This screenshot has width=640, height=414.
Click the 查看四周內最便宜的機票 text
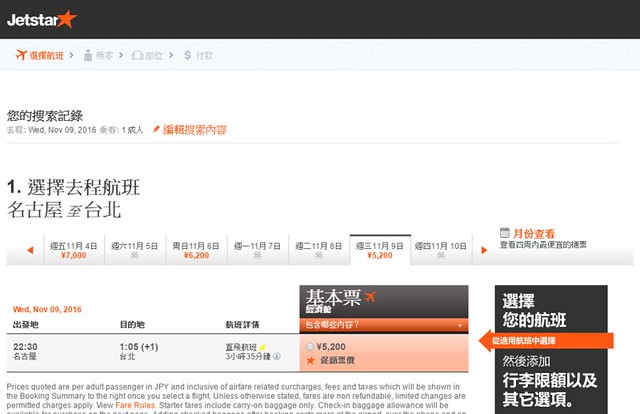(x=543, y=245)
